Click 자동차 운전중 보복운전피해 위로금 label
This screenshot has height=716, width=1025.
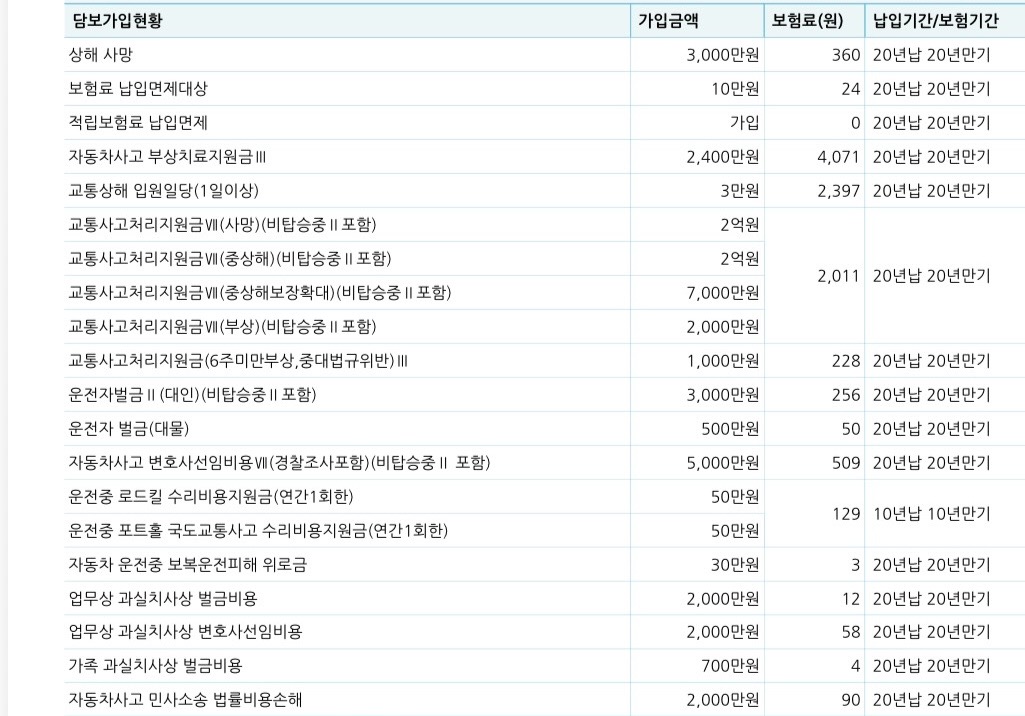tap(187, 565)
